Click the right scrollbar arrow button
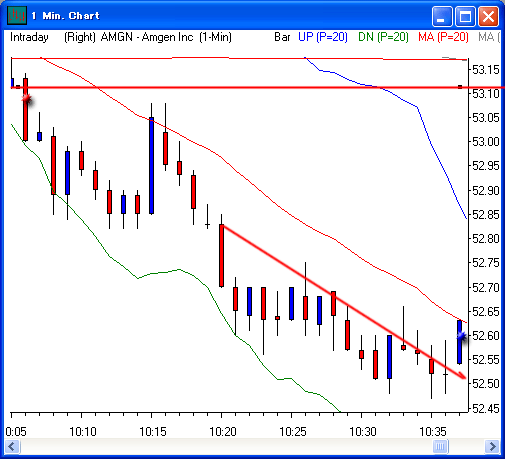The height and width of the screenshot is (459, 505). click(492, 446)
